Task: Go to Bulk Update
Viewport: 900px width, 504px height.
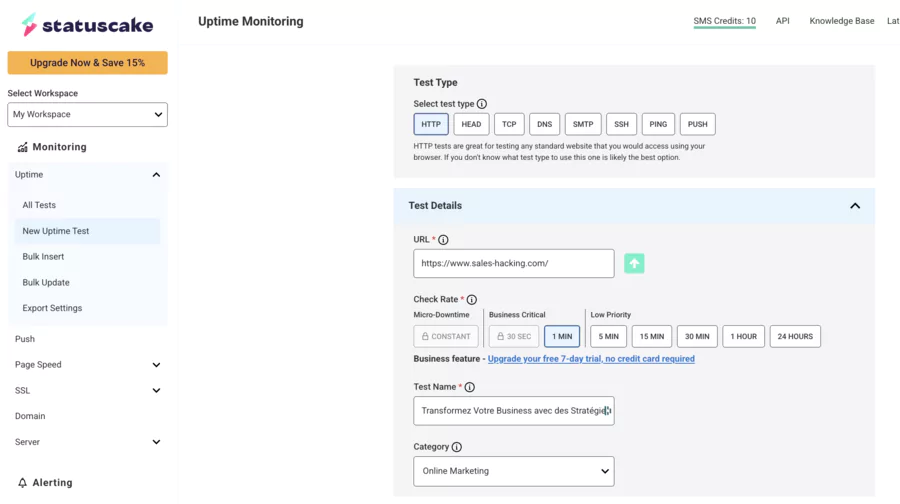Action: coord(46,282)
